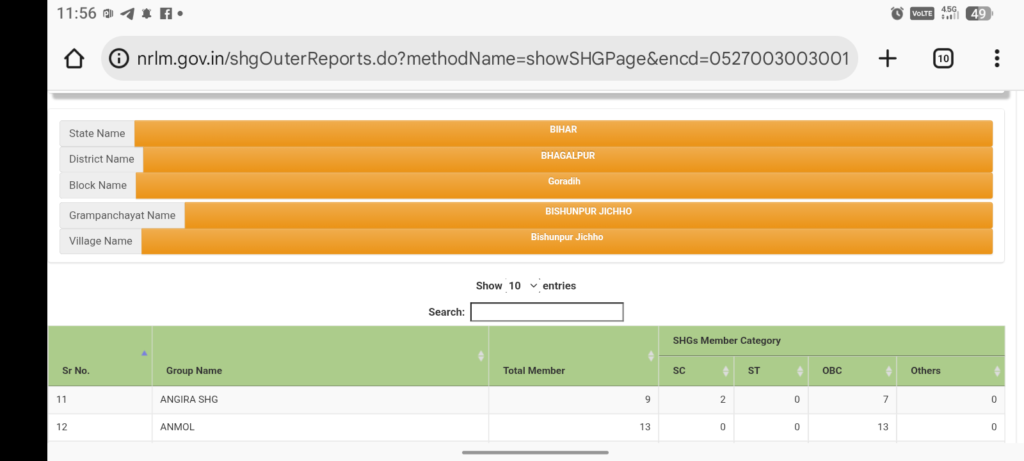Image resolution: width=1024 pixels, height=461 pixels.
Task: Open a new tab with plus icon
Action: coord(887,59)
